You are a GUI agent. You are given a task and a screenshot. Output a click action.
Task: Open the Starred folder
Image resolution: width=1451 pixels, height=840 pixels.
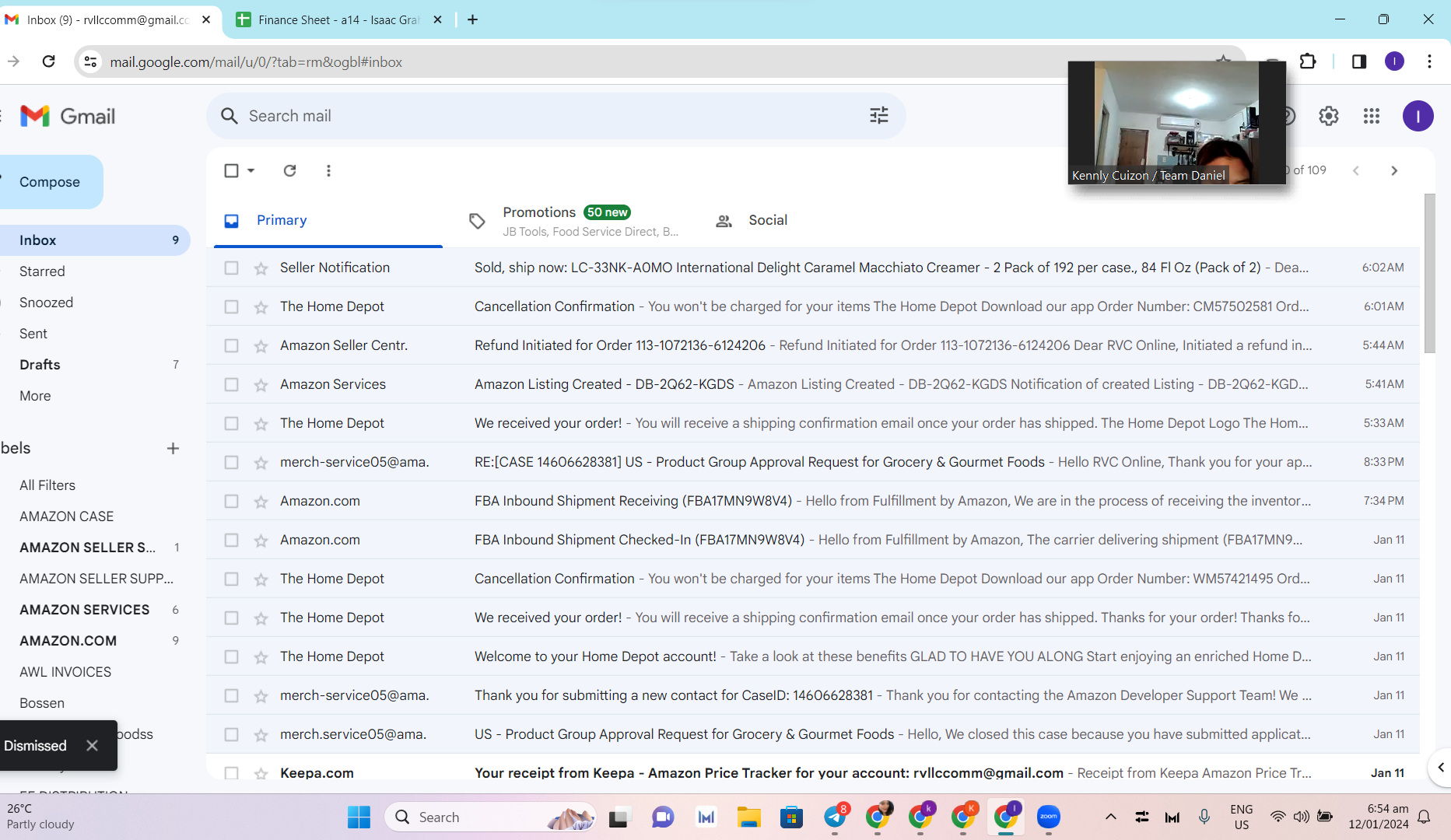pyautogui.click(x=42, y=271)
